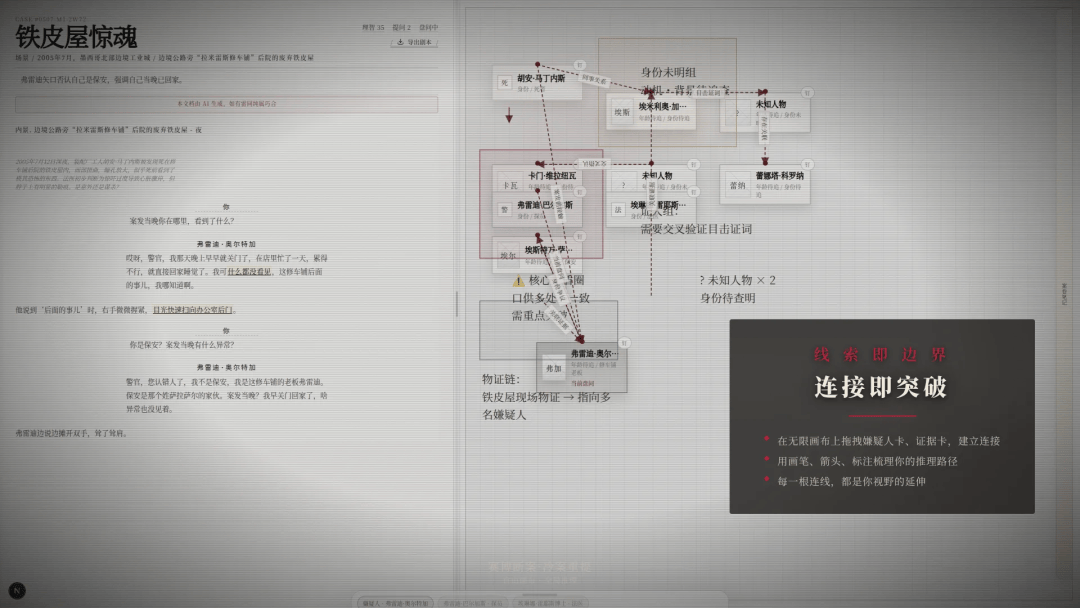The width and height of the screenshot is (1080, 608).
Task: Click the yellow warning icon beside 核心
Action: (x=518, y=280)
